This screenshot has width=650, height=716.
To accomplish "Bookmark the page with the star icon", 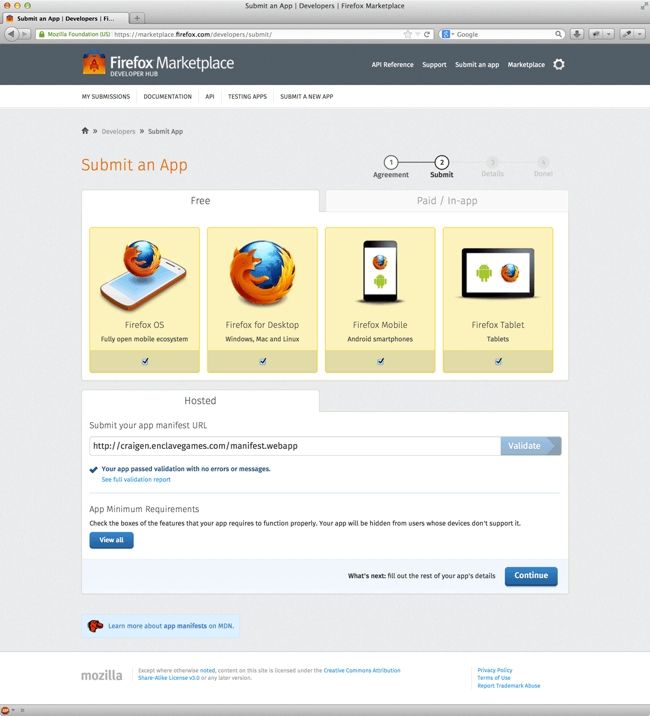I will coord(407,34).
